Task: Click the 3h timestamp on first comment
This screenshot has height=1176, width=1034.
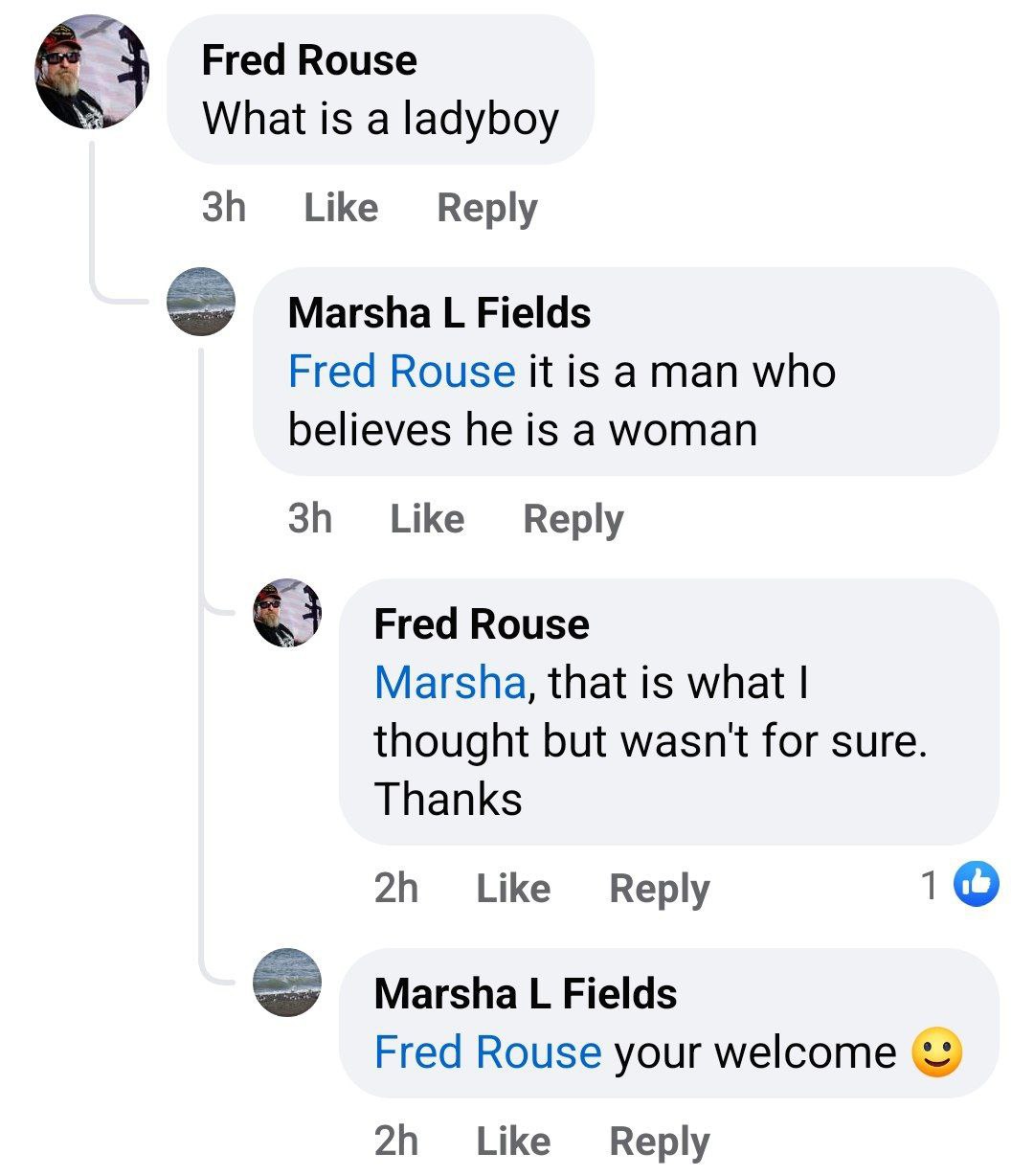Action: click(224, 208)
